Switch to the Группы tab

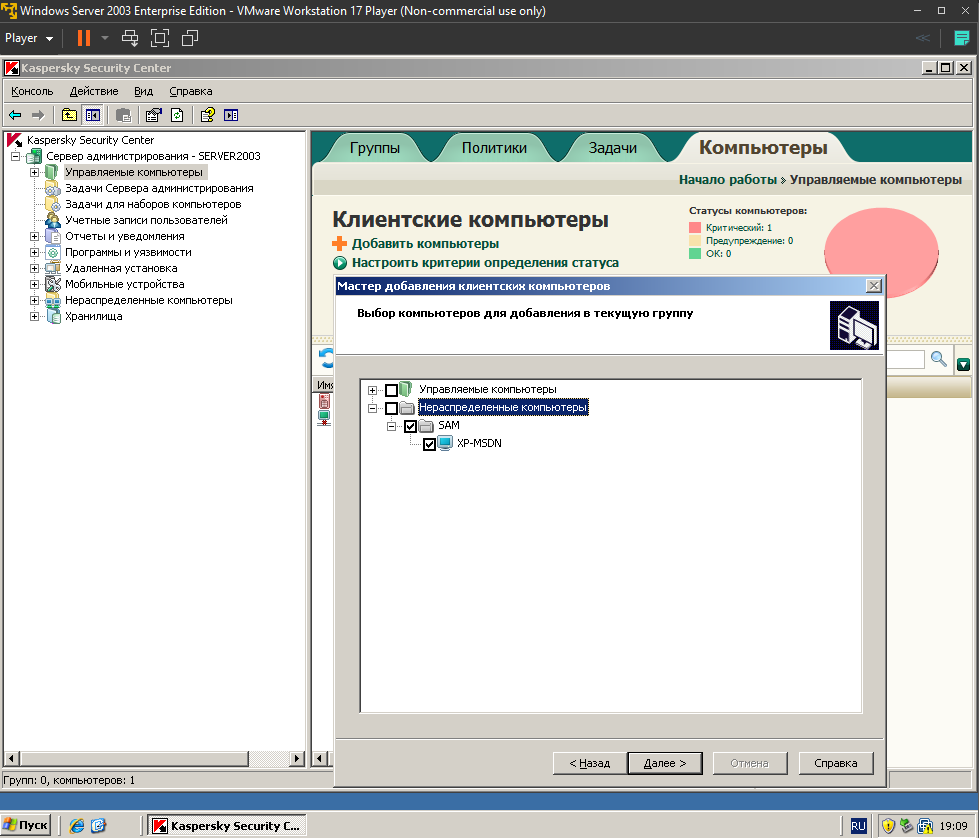375,148
